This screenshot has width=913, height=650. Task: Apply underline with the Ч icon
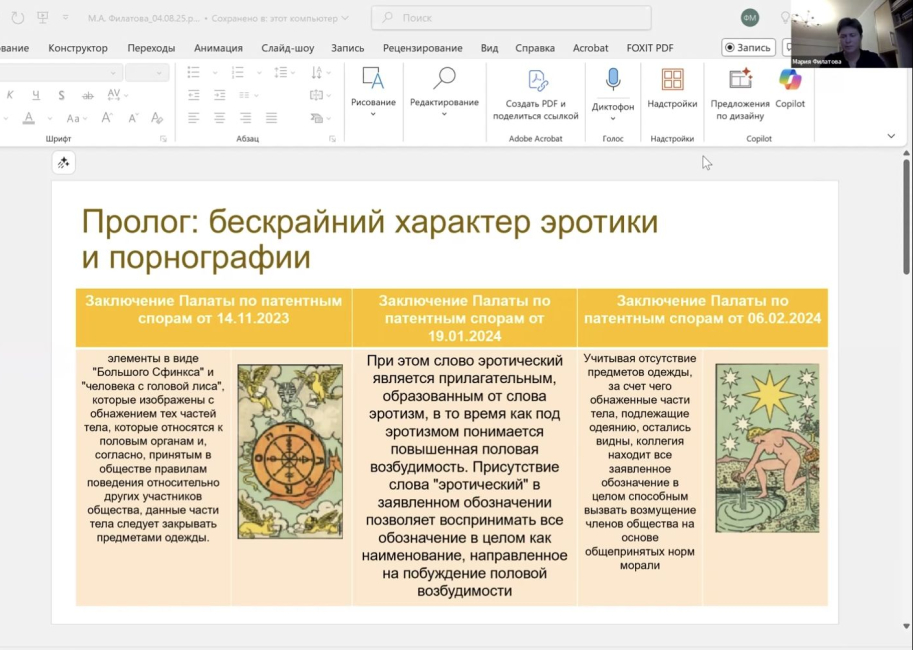pos(36,95)
